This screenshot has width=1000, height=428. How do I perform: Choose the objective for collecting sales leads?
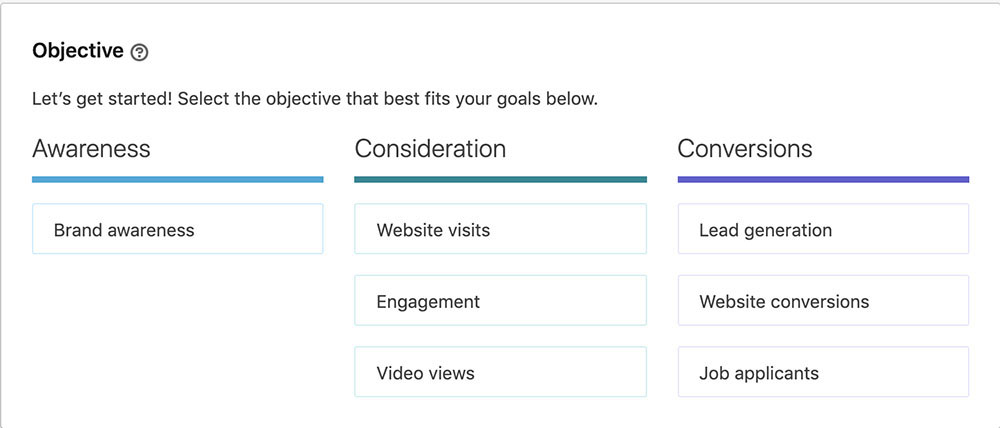pyautogui.click(x=823, y=229)
